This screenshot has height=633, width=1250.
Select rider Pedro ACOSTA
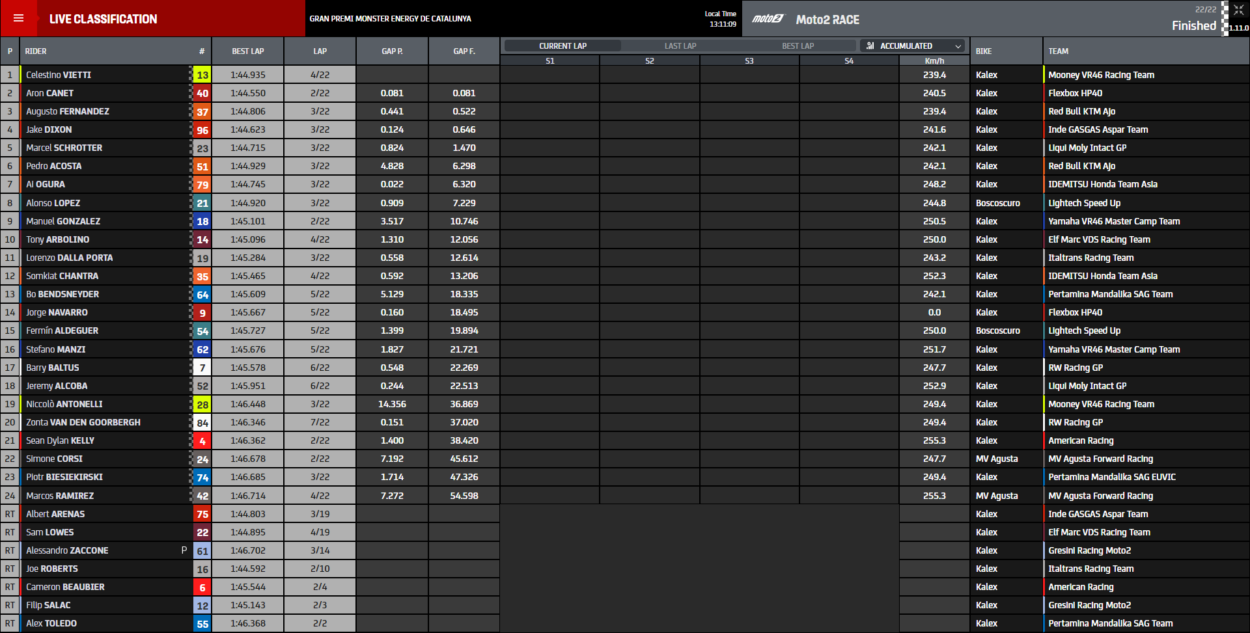click(x=54, y=166)
